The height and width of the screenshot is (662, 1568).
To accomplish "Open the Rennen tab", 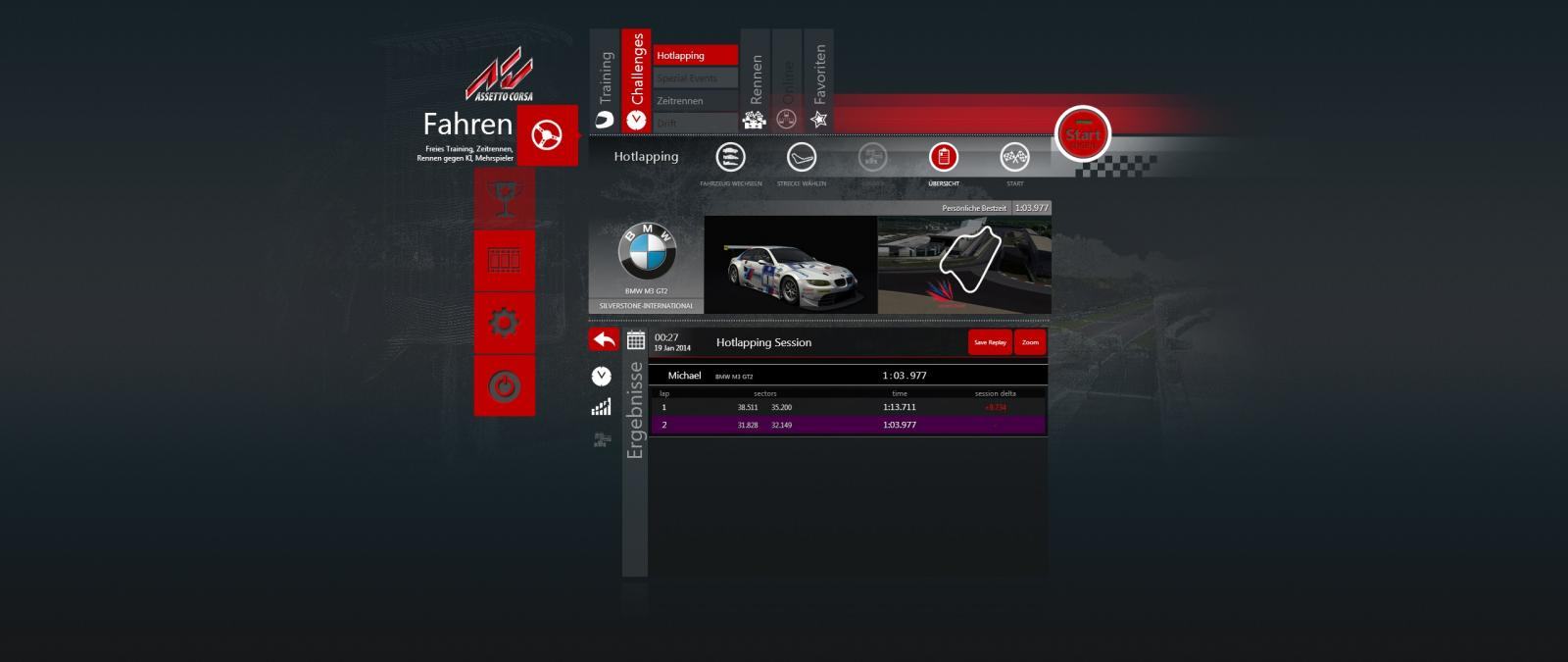I will [755, 80].
